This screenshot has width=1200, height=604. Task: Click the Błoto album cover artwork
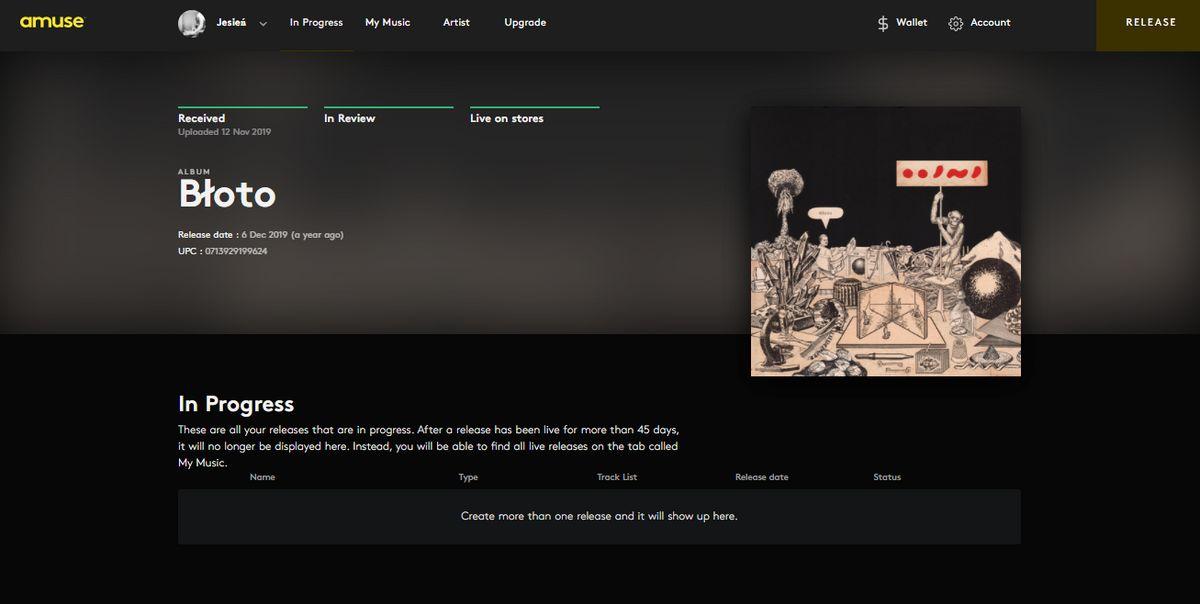886,242
